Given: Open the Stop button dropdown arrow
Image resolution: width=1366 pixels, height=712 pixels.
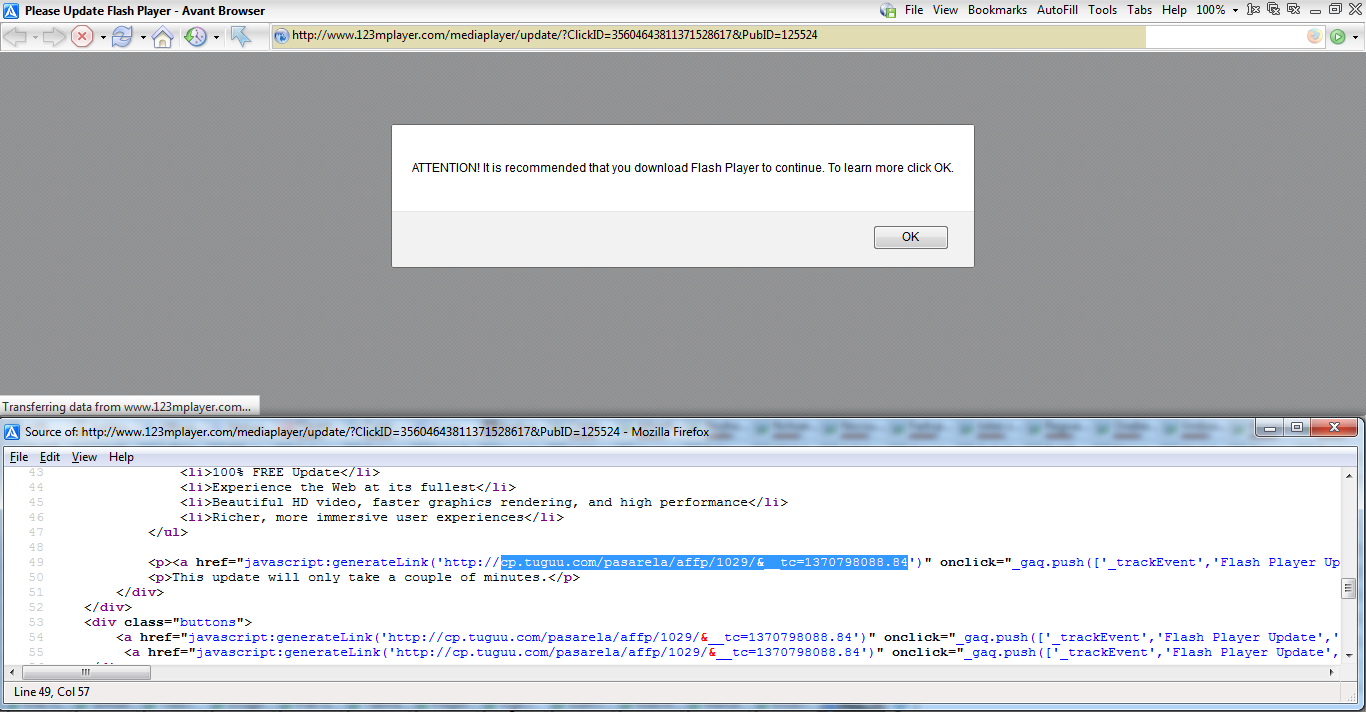Looking at the screenshot, I should coord(103,38).
